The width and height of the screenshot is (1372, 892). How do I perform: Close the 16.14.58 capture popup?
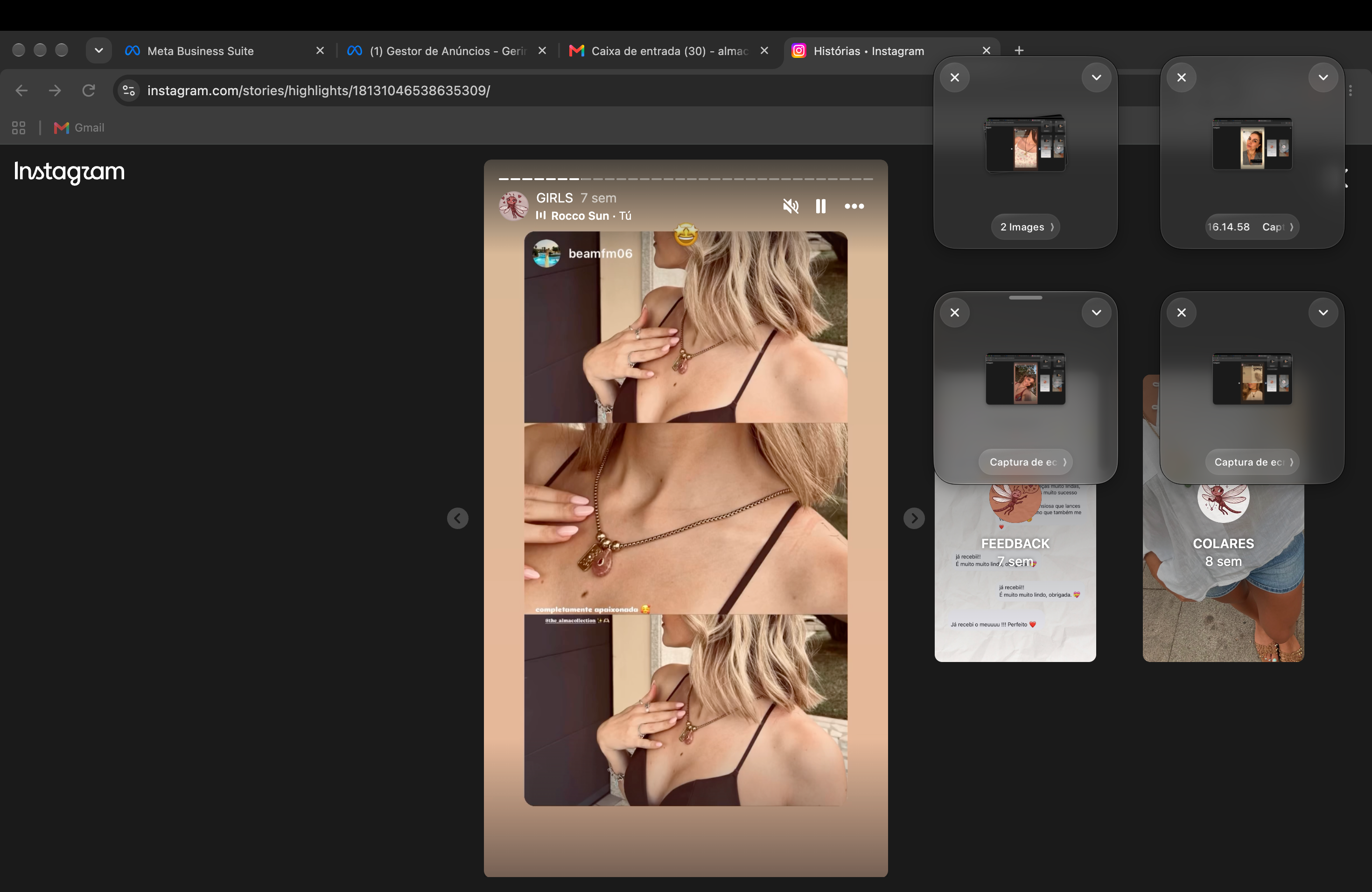(x=1181, y=77)
